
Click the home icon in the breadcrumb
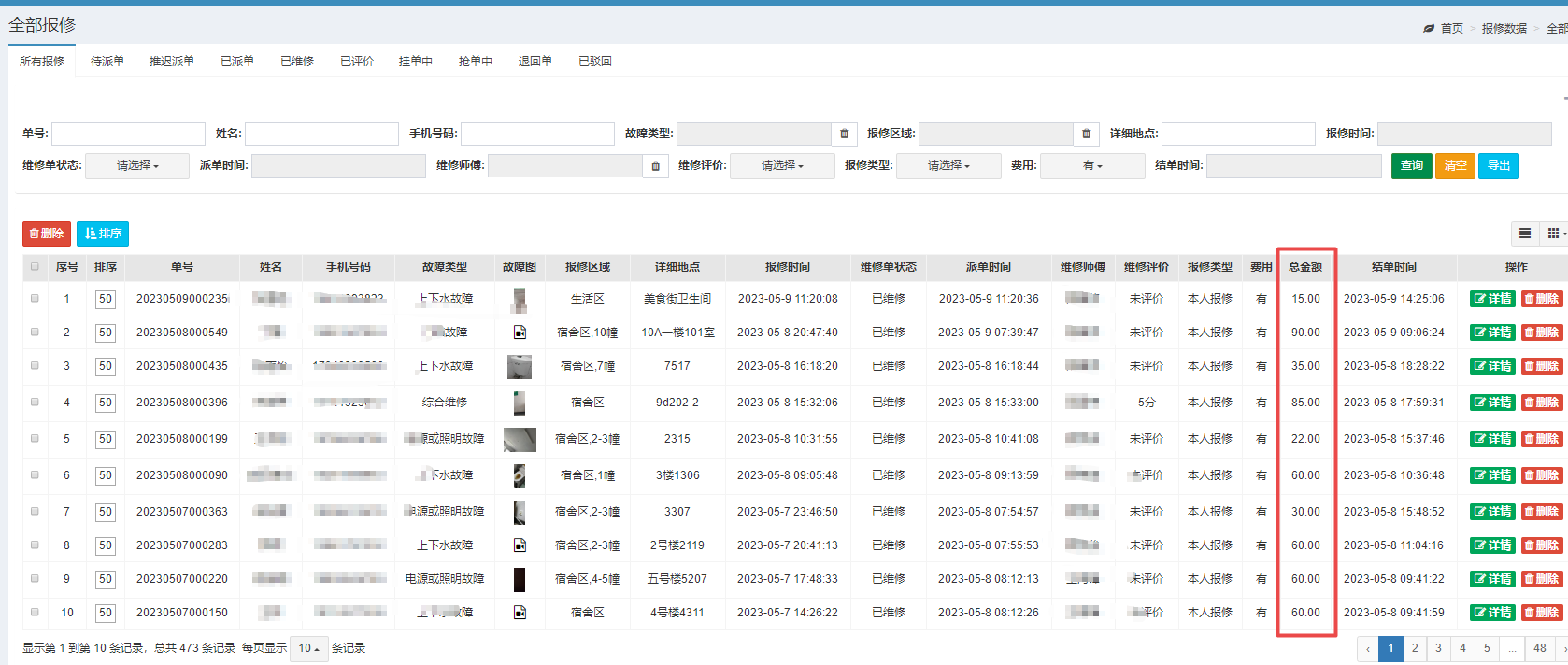1429,28
